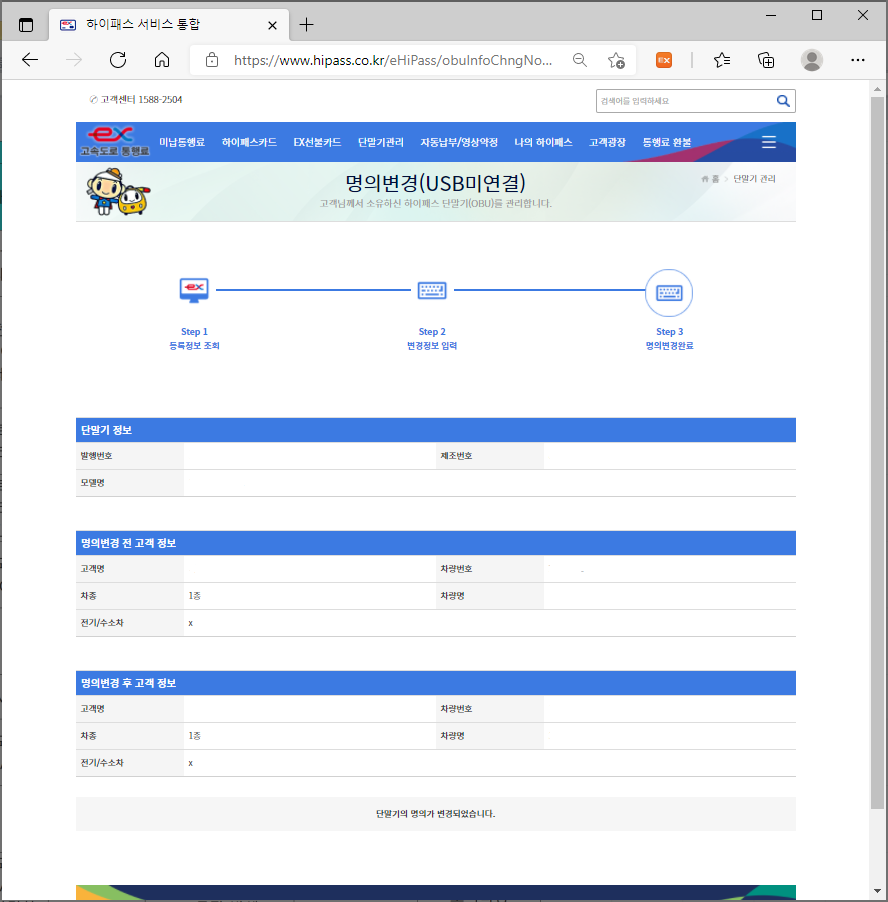888x902 pixels.
Task: Open the Collections icon in the browser toolbar
Action: [766, 60]
